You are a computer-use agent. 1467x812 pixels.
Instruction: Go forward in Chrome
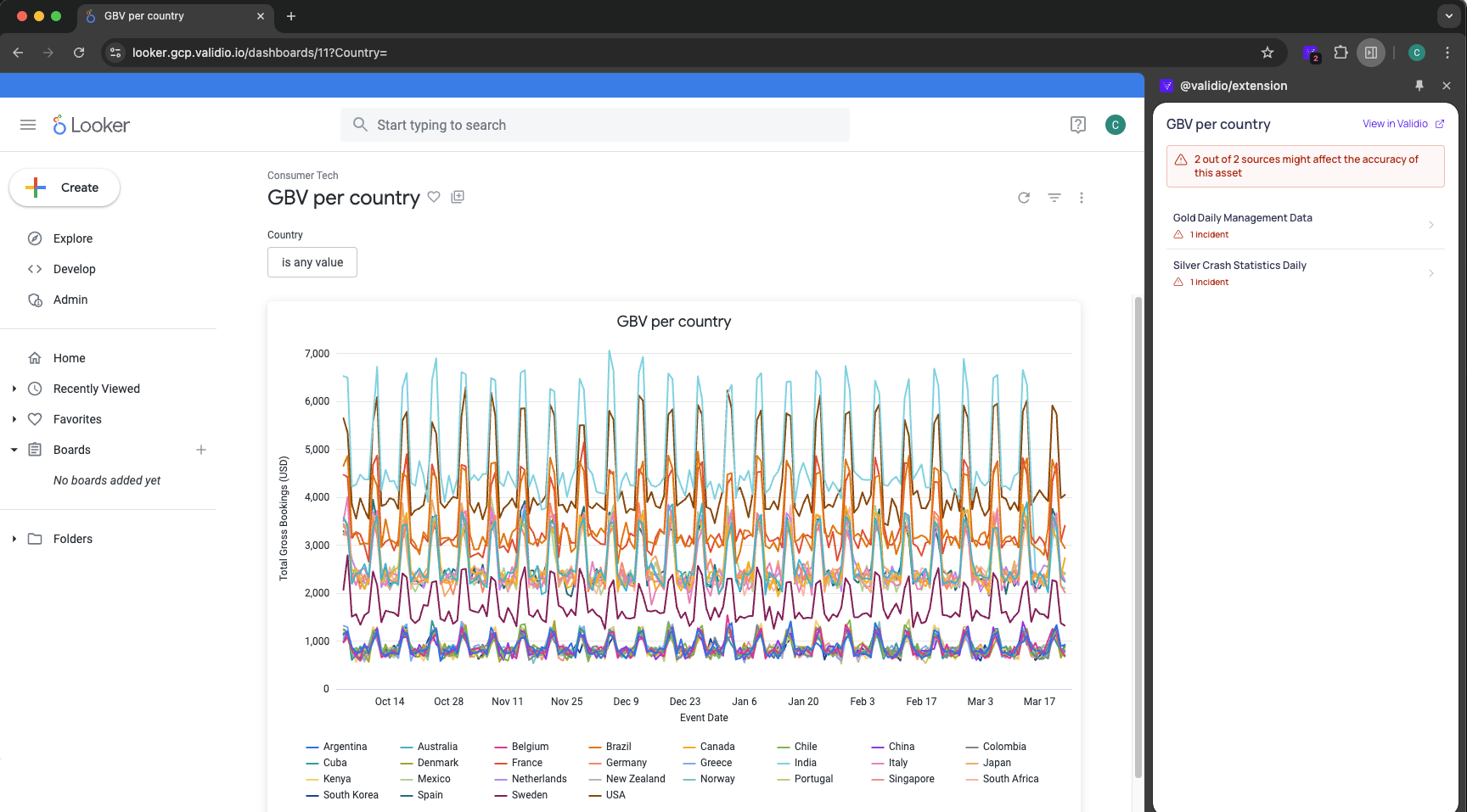pyautogui.click(x=48, y=53)
